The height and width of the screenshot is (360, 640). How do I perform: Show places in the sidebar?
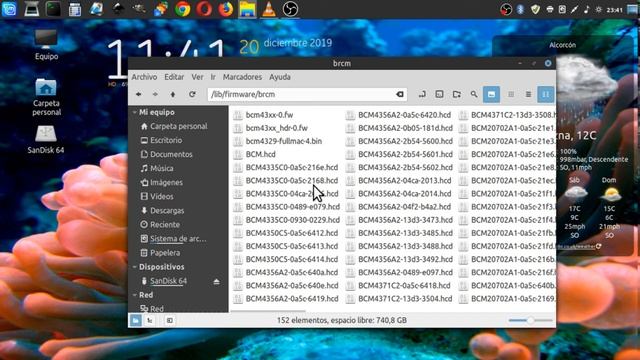[136, 320]
